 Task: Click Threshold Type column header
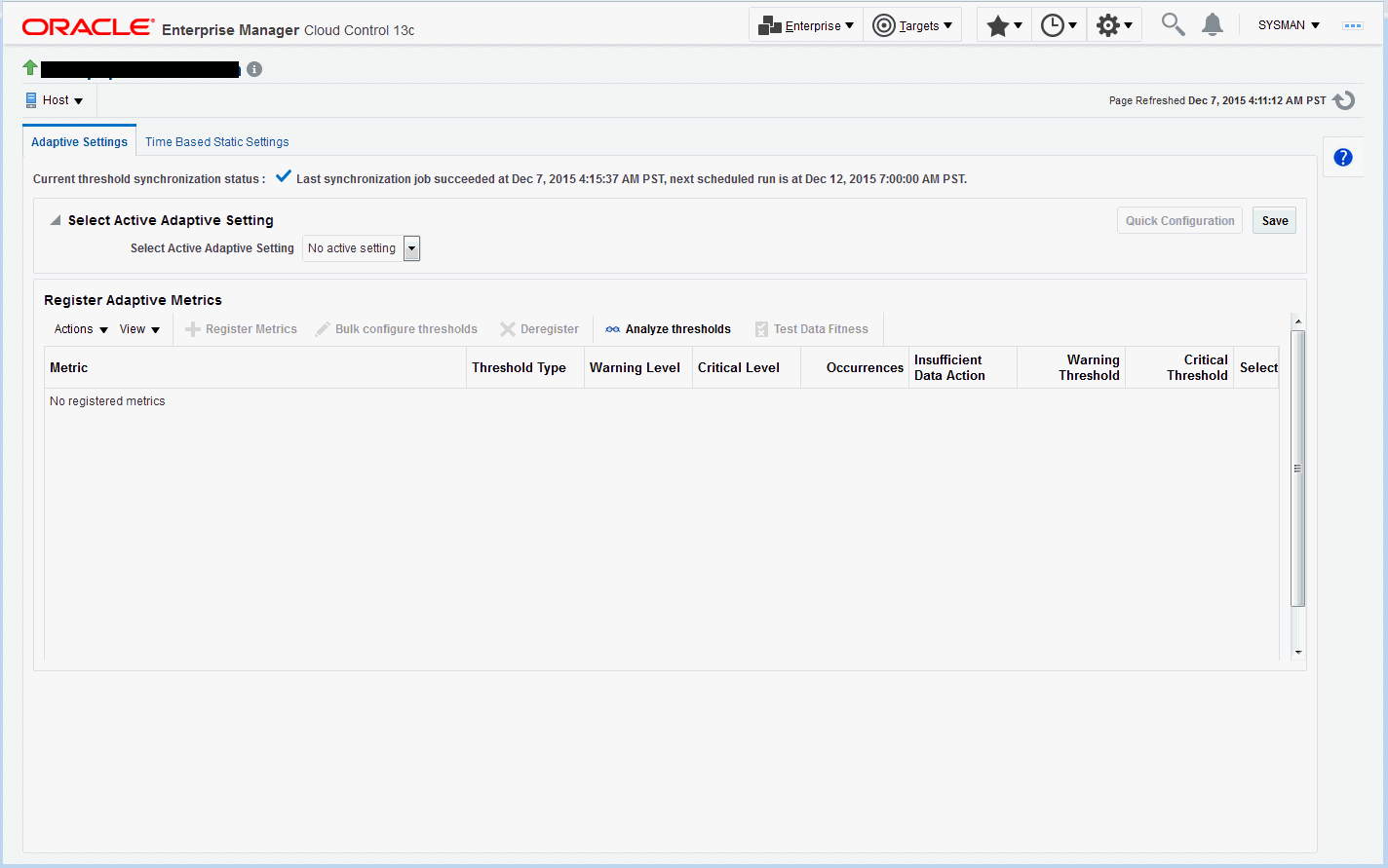pyautogui.click(x=525, y=367)
